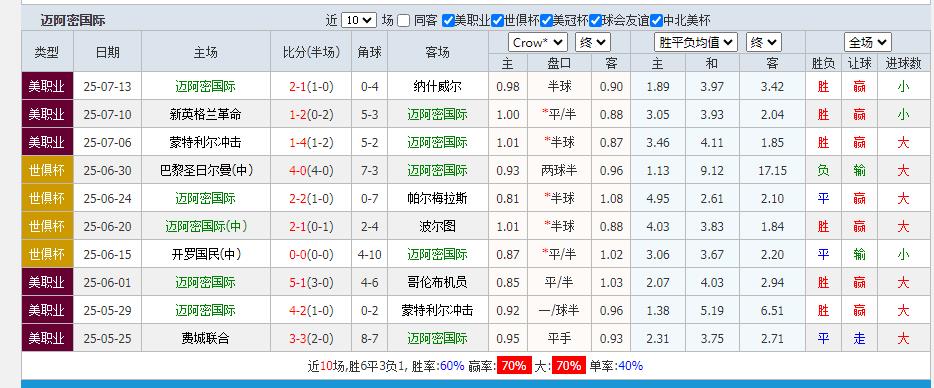Click score 2-1(1-0) on 25-07-13
This screenshot has height=388, width=934.
(x=311, y=86)
